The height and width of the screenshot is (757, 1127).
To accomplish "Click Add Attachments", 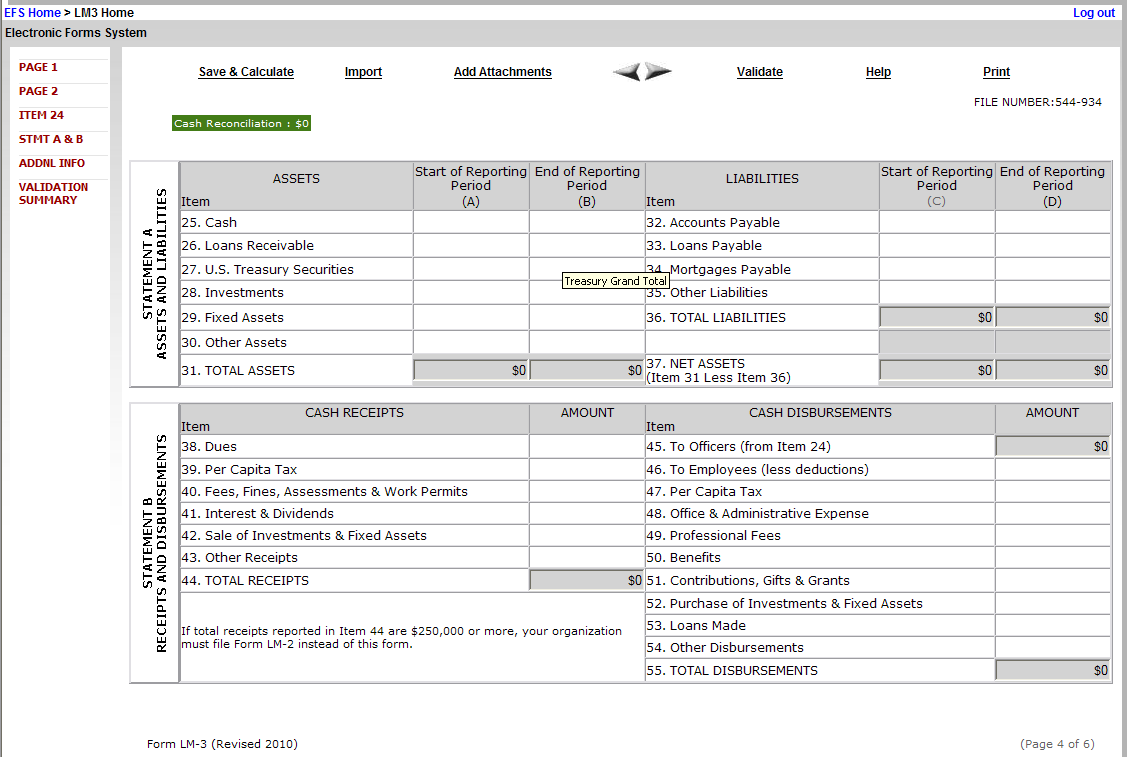I will click(502, 72).
